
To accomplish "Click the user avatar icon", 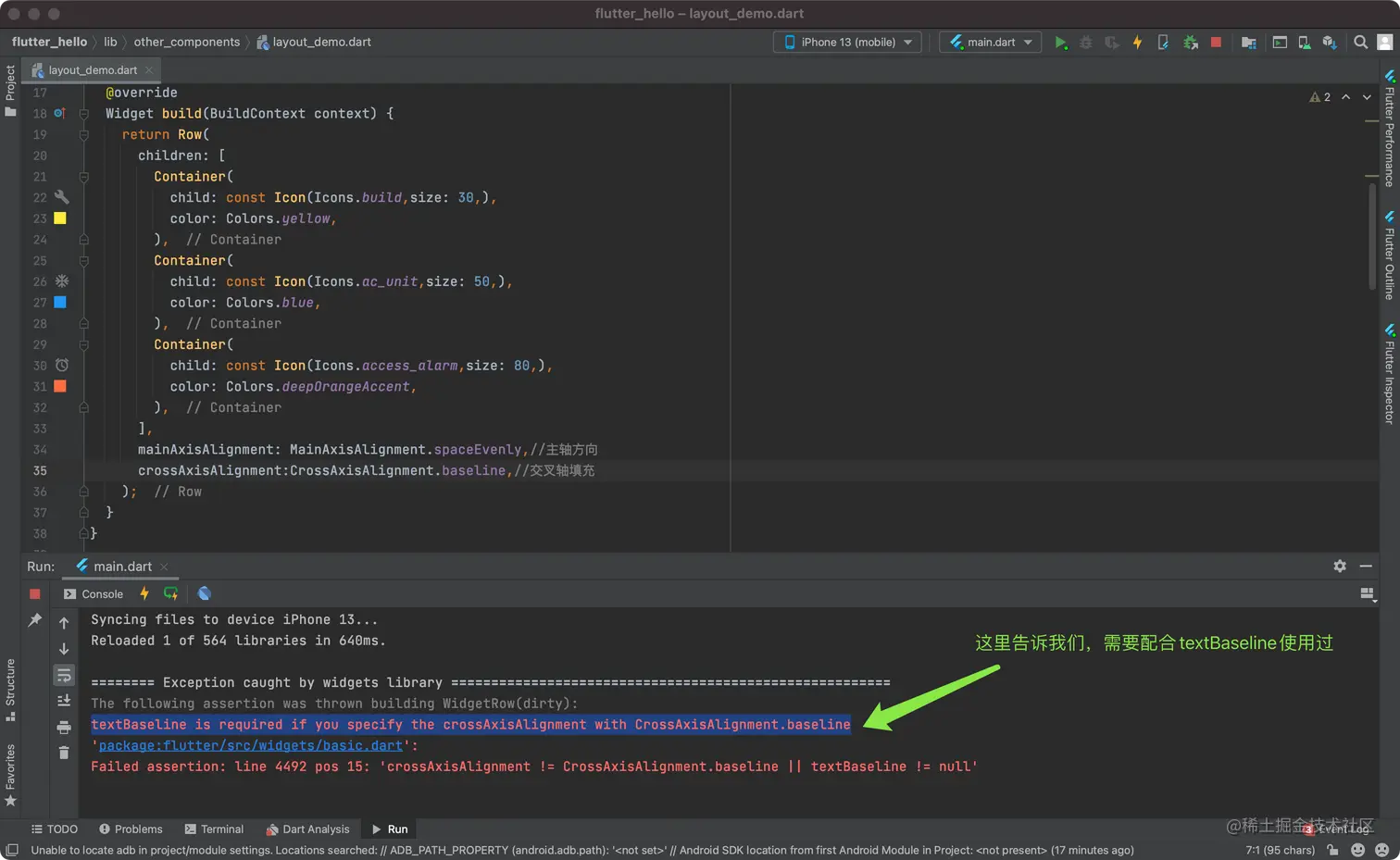I will pyautogui.click(x=1385, y=43).
